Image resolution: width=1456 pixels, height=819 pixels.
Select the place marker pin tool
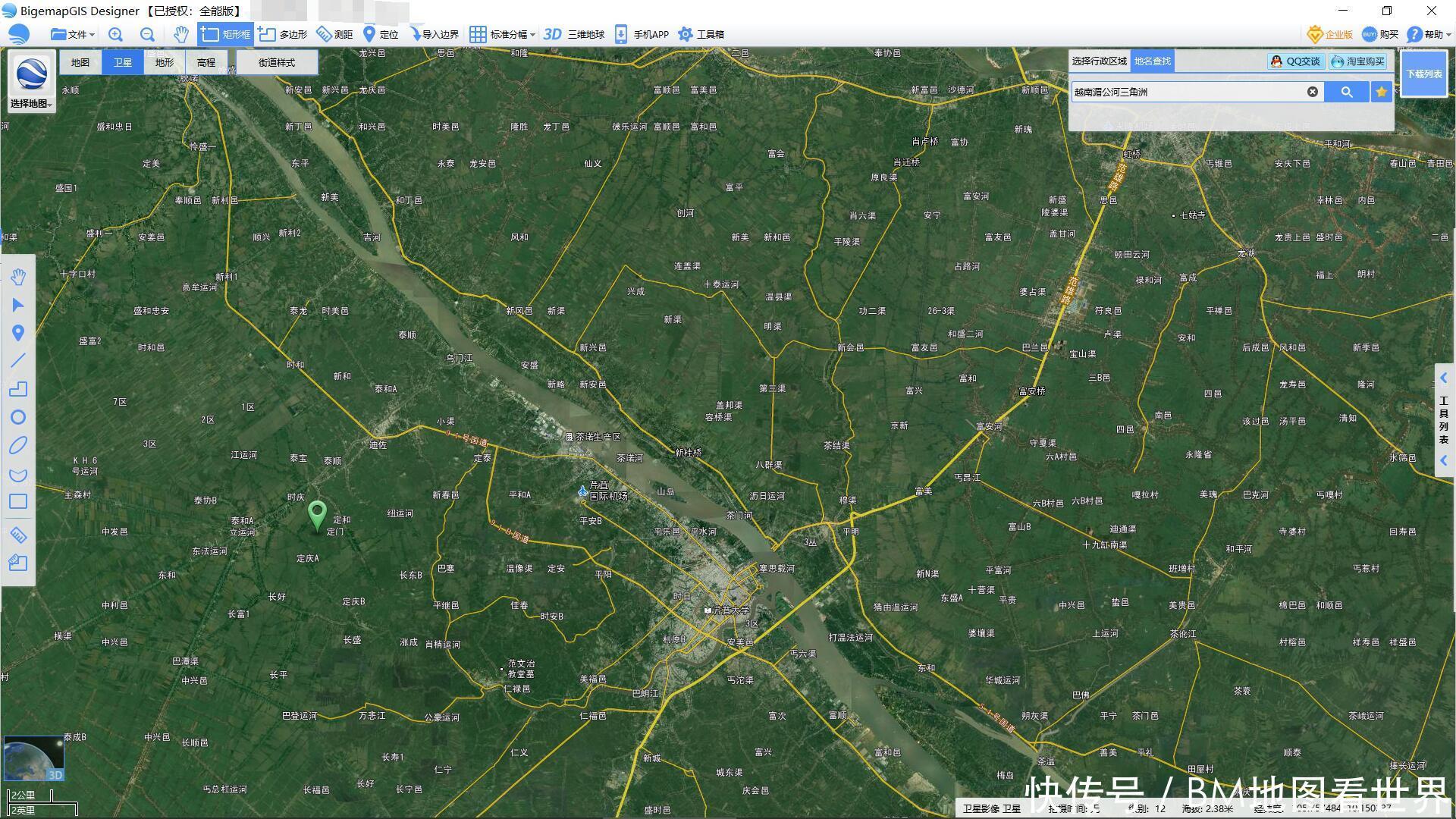18,333
